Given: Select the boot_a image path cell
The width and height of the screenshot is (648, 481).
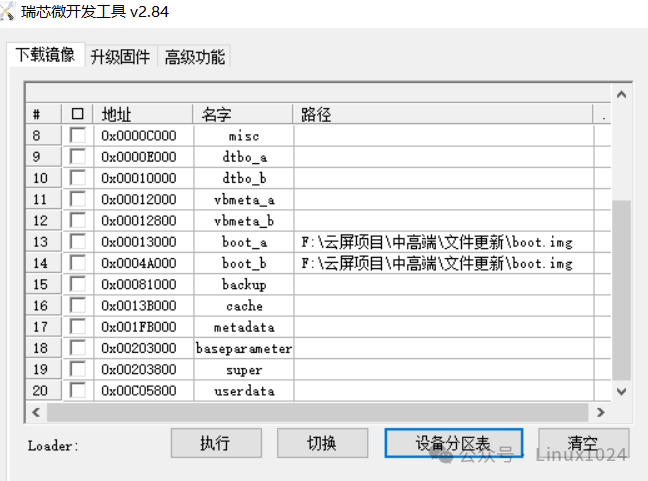Looking at the screenshot, I should pos(444,242).
